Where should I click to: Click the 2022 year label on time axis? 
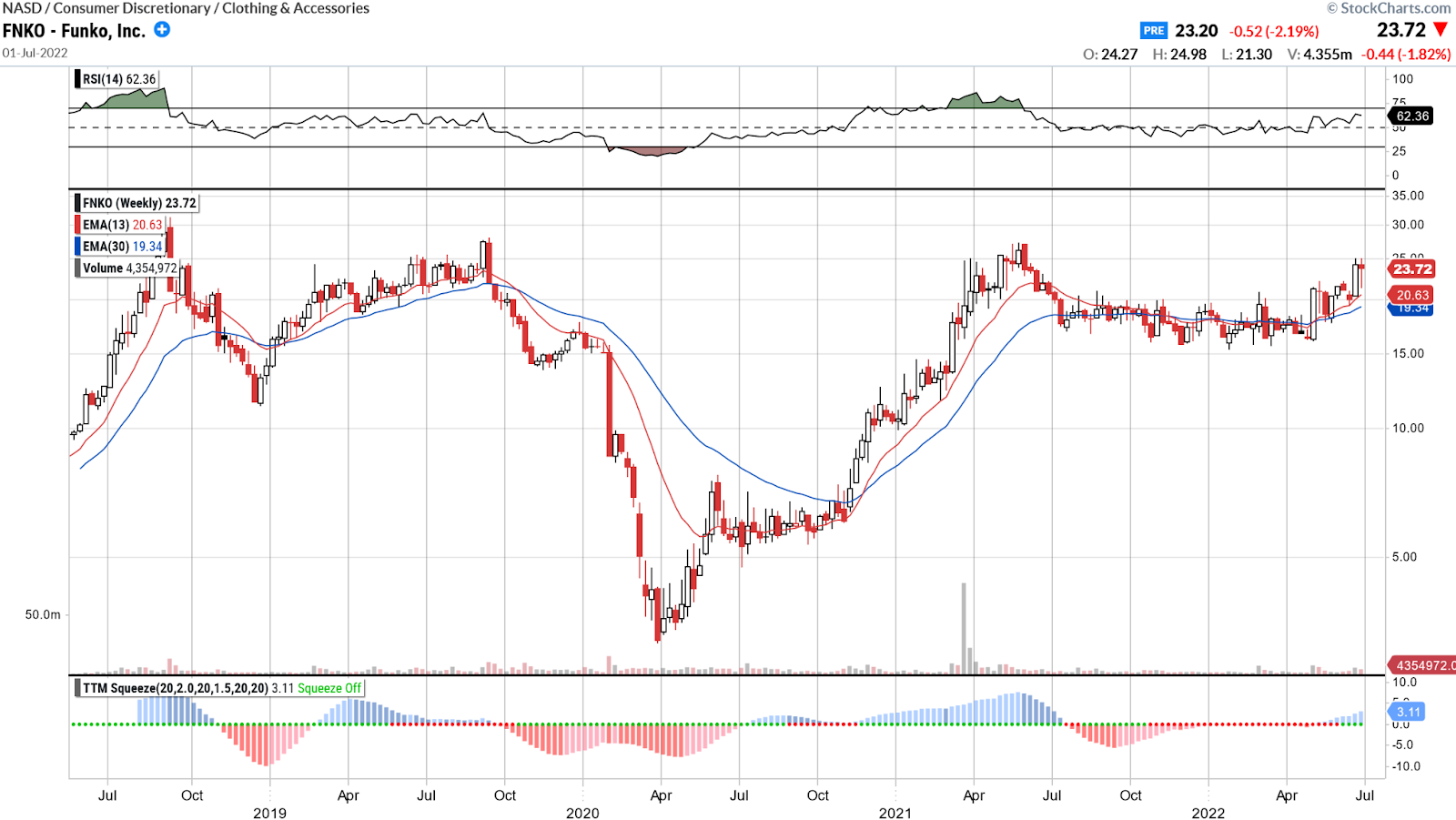pyautogui.click(x=1208, y=813)
